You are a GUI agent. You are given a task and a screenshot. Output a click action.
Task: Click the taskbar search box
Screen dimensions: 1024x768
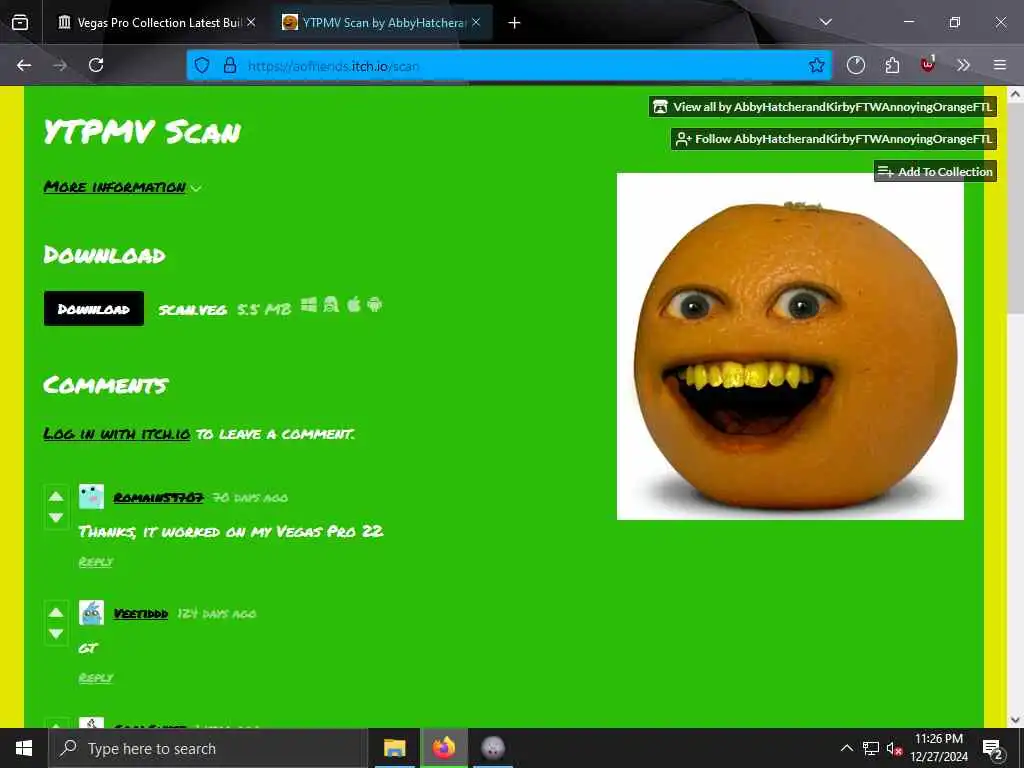(x=208, y=748)
